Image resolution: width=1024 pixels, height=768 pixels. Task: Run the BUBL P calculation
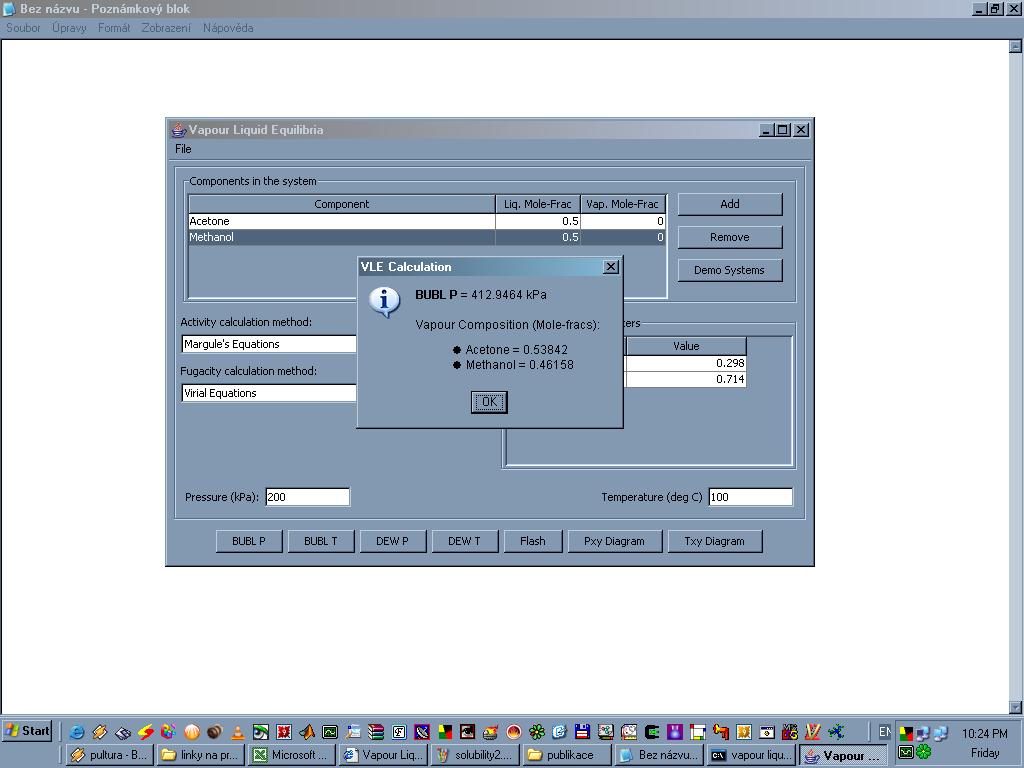249,541
